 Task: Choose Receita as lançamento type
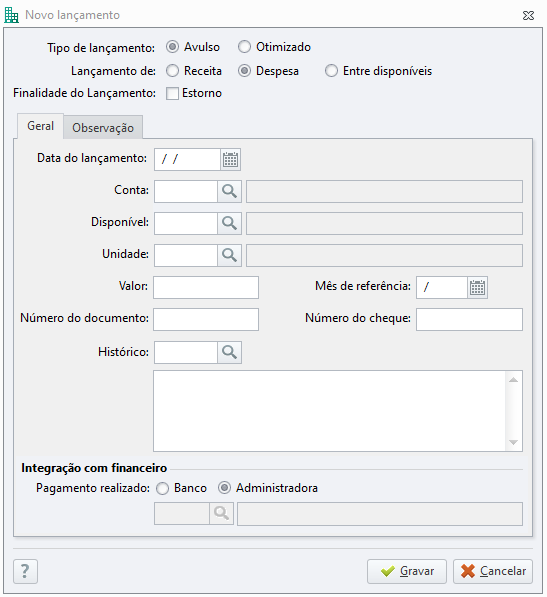click(172, 71)
